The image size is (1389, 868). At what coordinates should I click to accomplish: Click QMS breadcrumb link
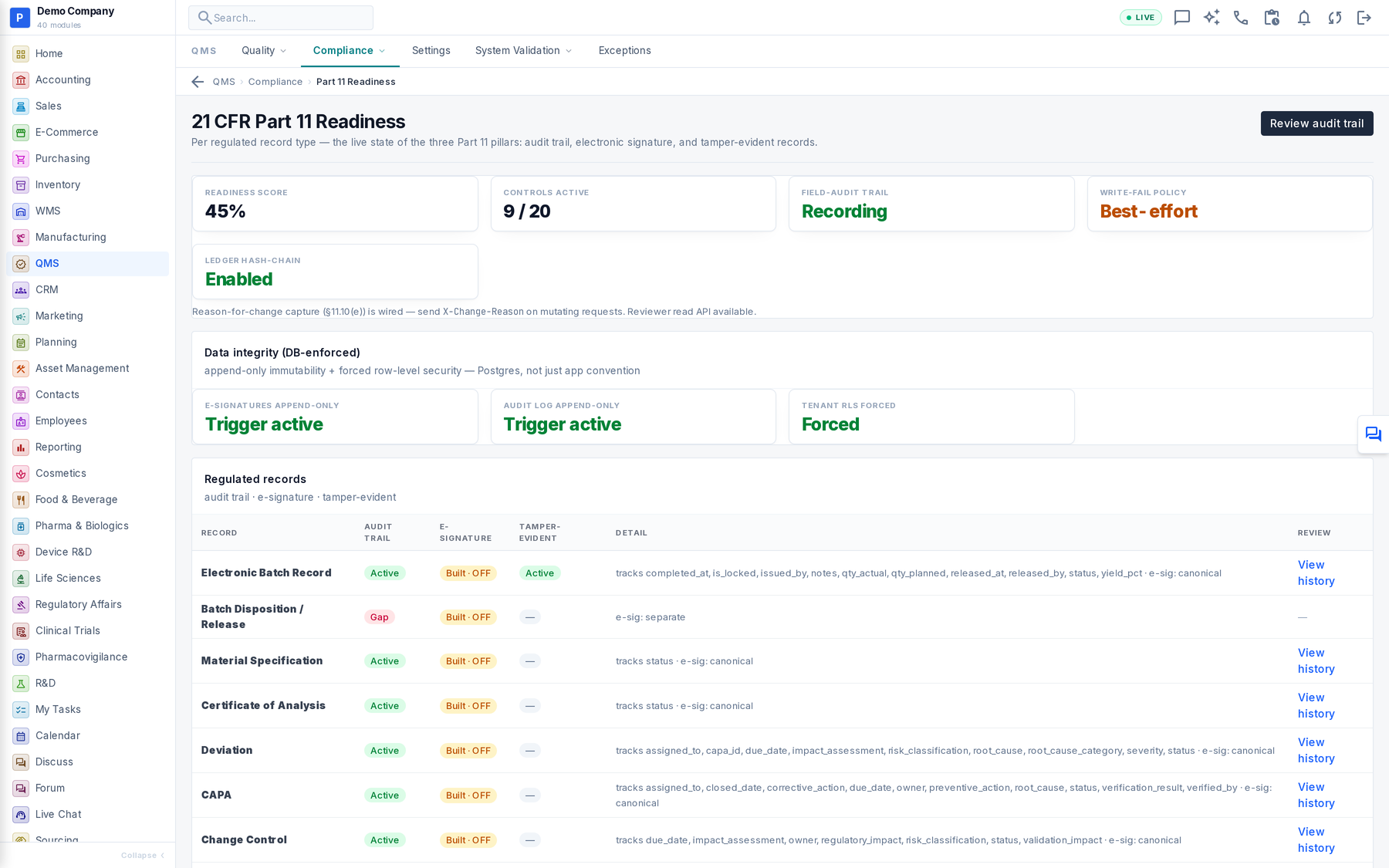point(224,82)
